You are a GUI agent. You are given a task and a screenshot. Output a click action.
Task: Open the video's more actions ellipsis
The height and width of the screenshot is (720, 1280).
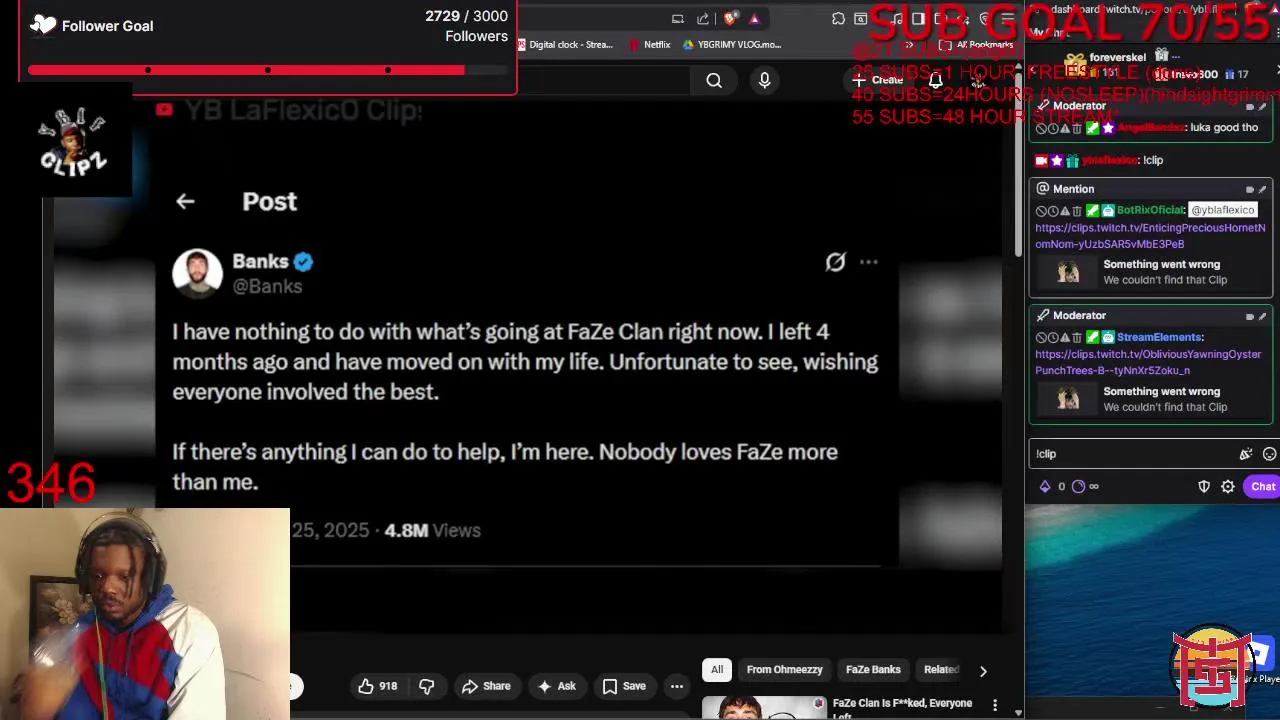[677, 686]
